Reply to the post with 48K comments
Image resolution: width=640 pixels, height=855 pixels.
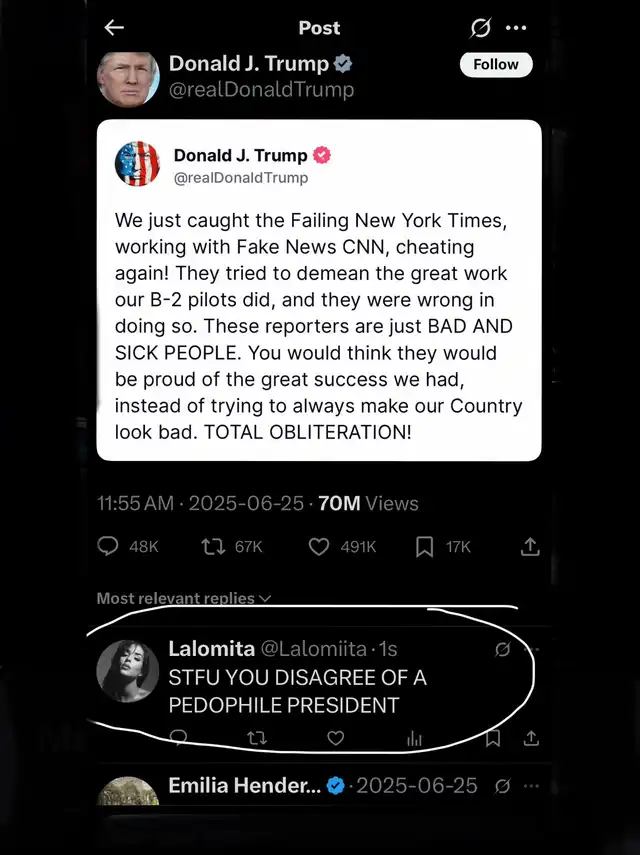(108, 546)
